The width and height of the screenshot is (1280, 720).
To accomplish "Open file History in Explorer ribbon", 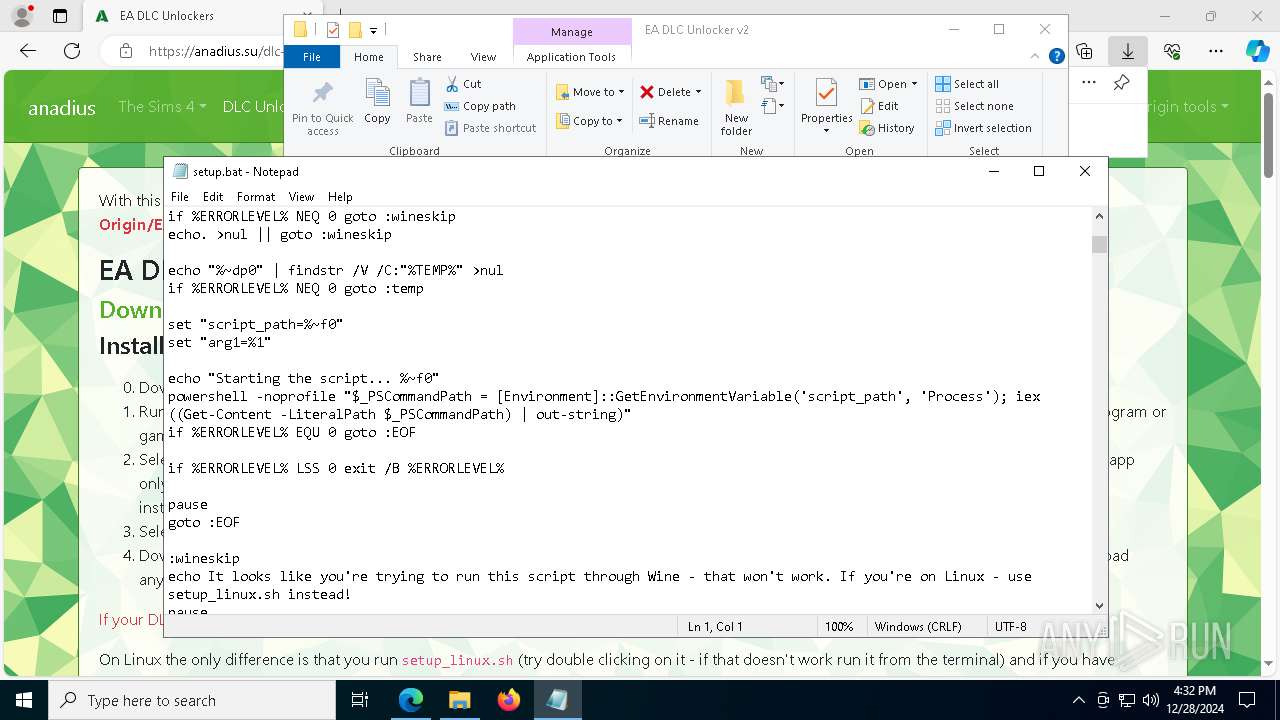I will pos(886,128).
